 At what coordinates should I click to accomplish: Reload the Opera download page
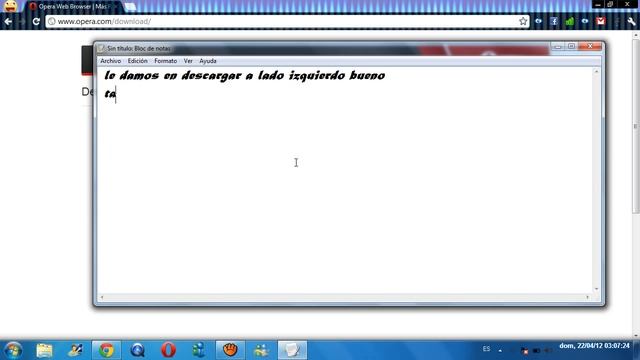36,21
